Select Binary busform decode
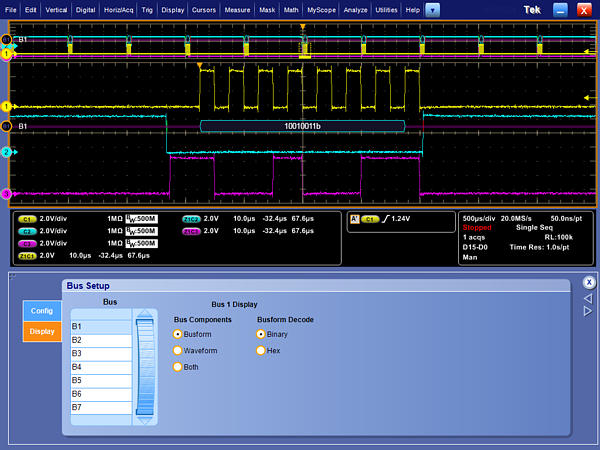 (261, 334)
